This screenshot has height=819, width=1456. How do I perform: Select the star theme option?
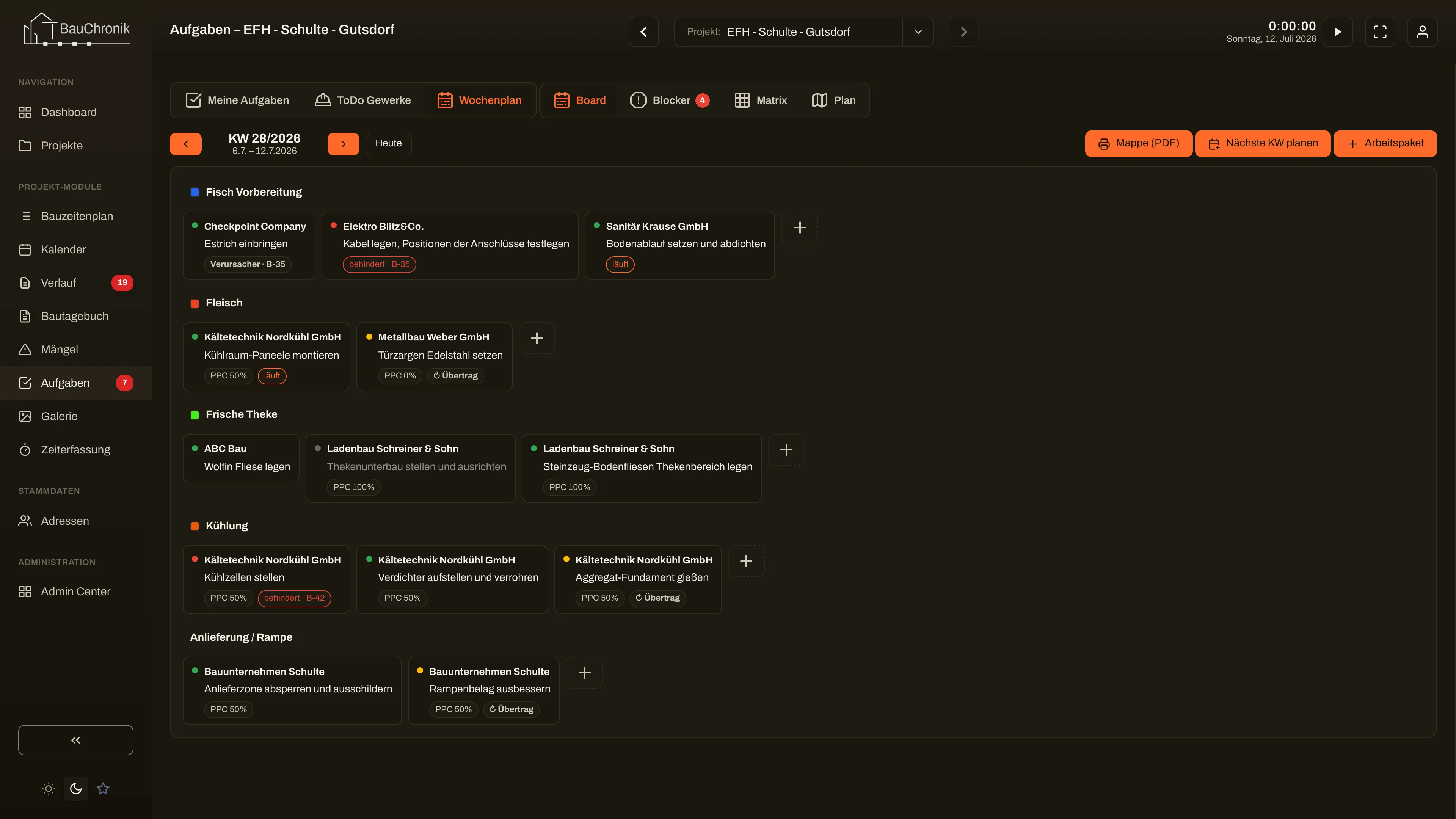point(103,789)
